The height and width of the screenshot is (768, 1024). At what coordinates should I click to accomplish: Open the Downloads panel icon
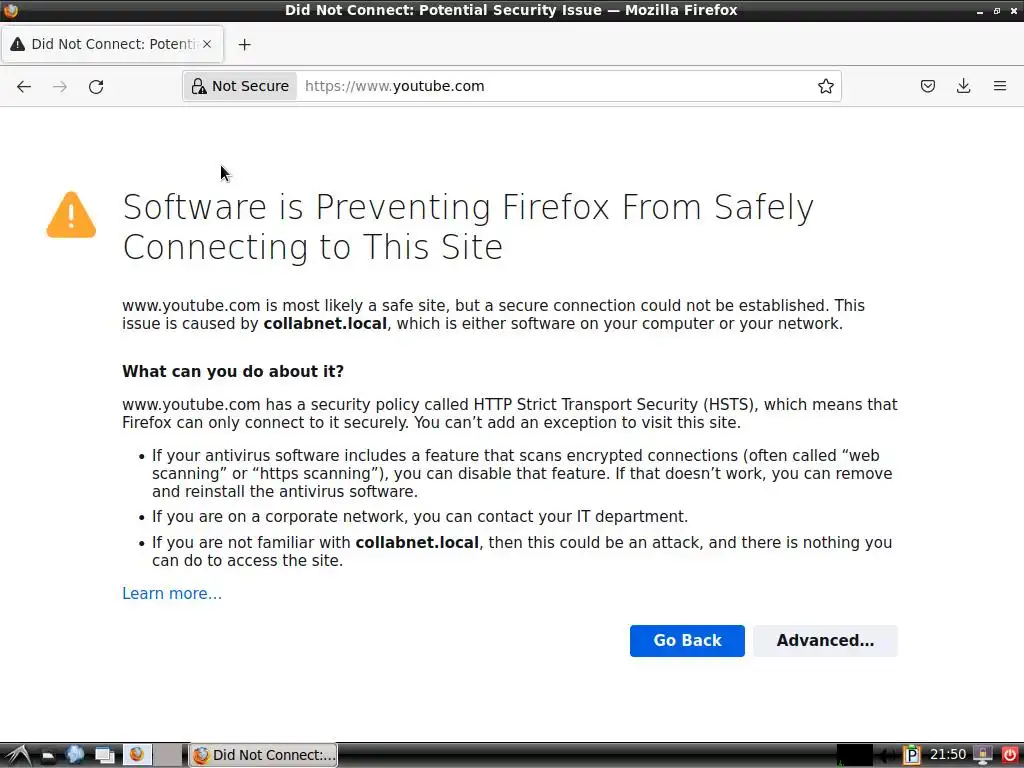(963, 86)
